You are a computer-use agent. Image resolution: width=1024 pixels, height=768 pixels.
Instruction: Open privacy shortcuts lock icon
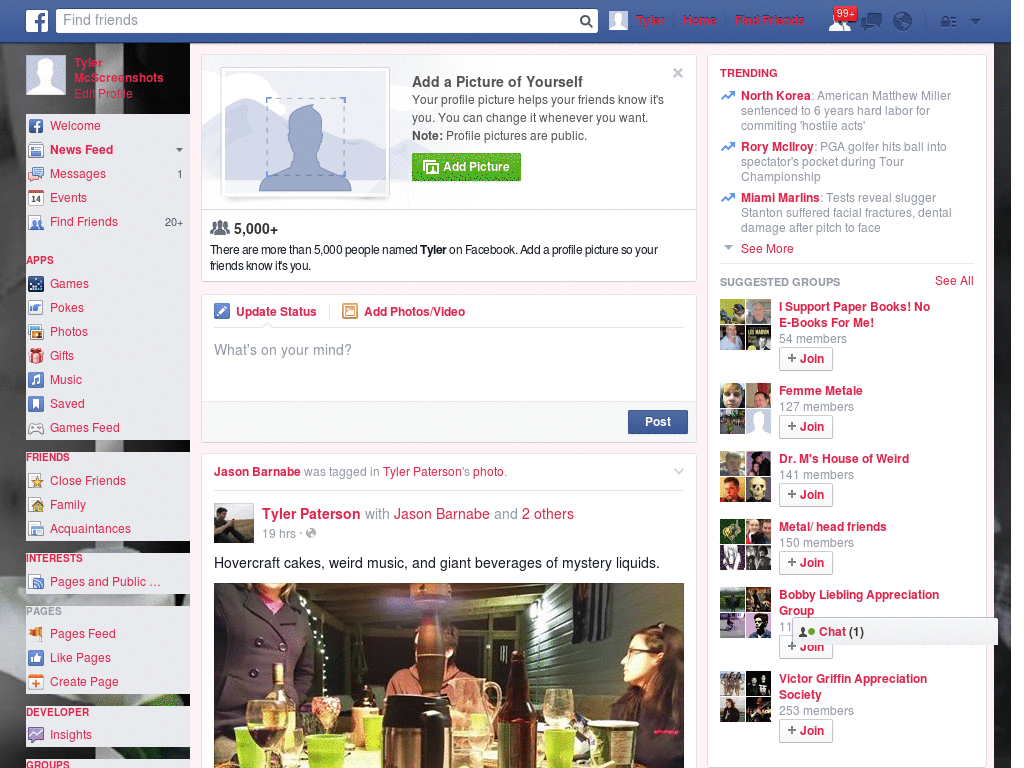(x=948, y=22)
